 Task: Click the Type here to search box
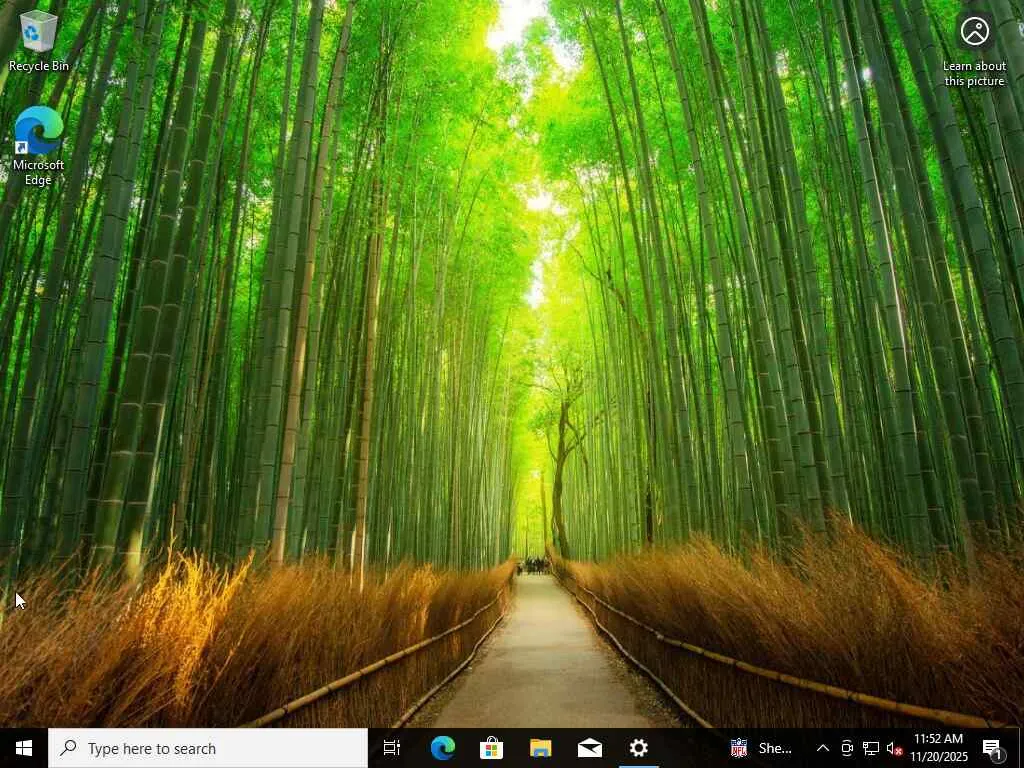pos(208,748)
